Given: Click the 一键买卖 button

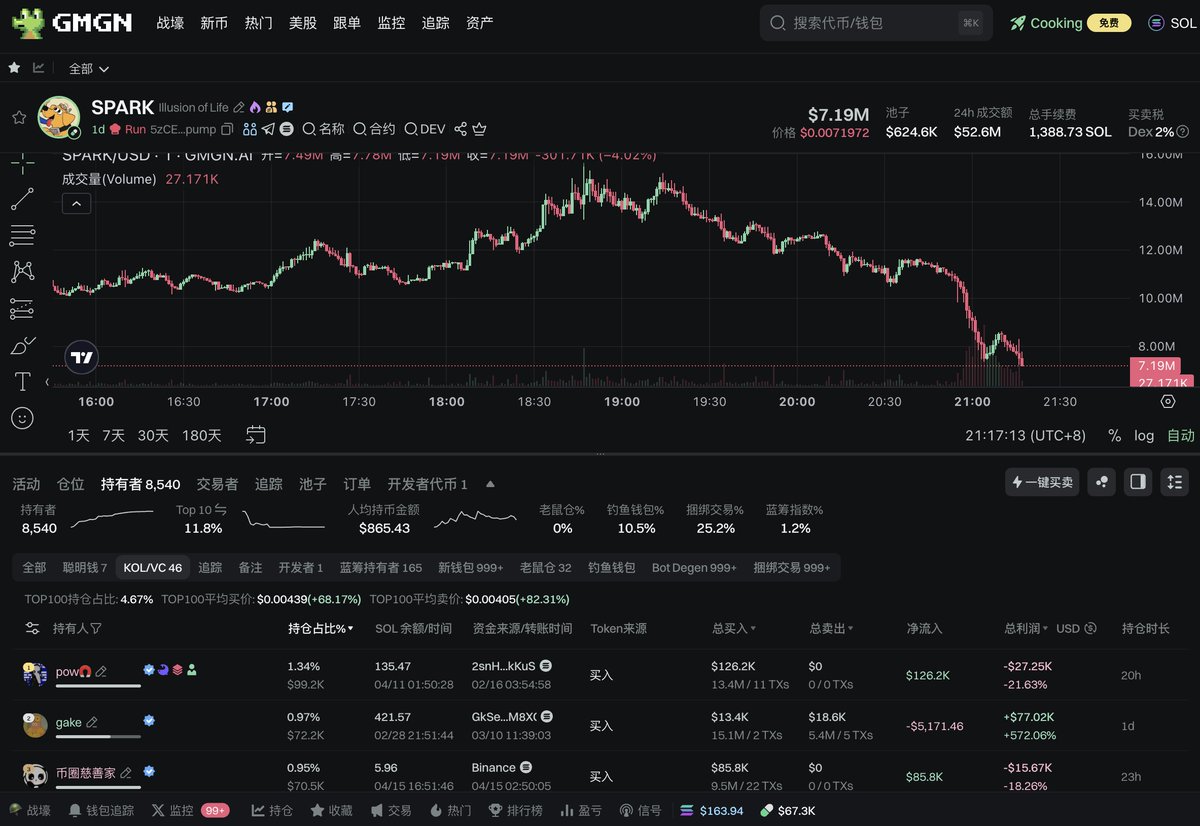Looking at the screenshot, I should click(x=1043, y=482).
